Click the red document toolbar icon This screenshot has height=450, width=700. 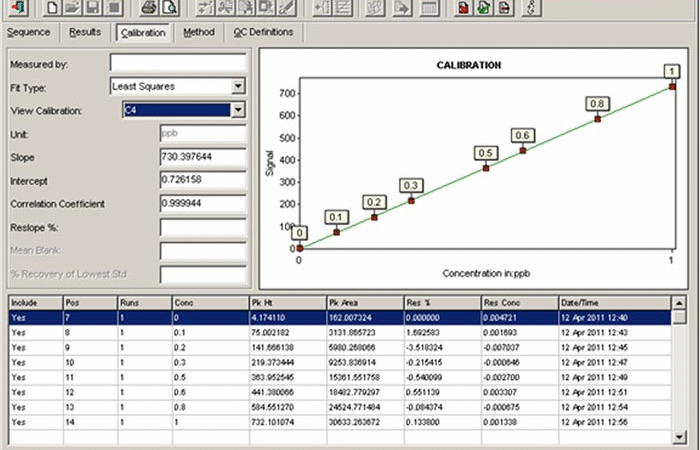[464, 8]
